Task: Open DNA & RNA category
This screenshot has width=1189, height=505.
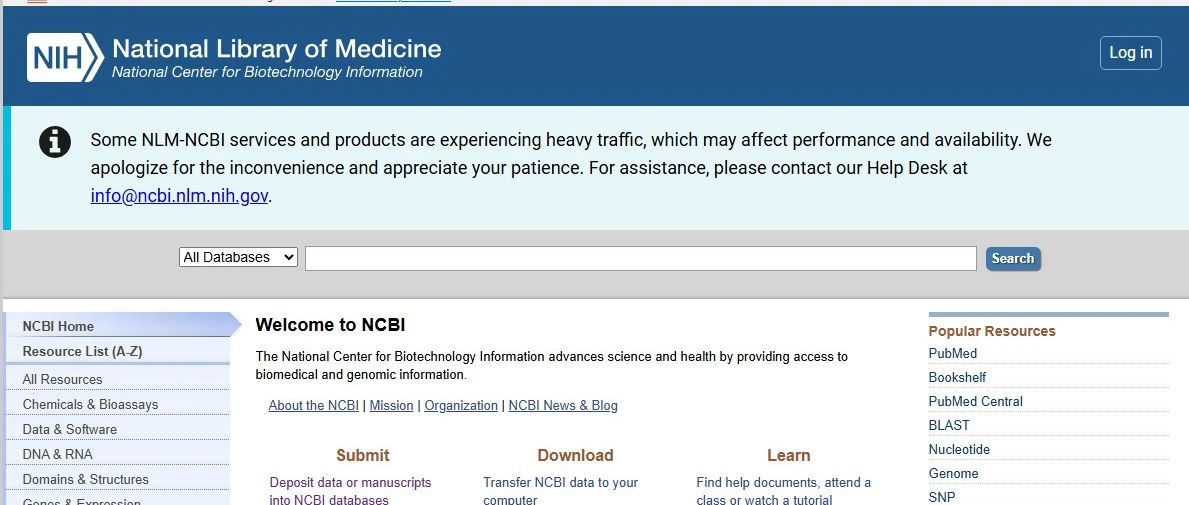Action: pyautogui.click(x=58, y=454)
